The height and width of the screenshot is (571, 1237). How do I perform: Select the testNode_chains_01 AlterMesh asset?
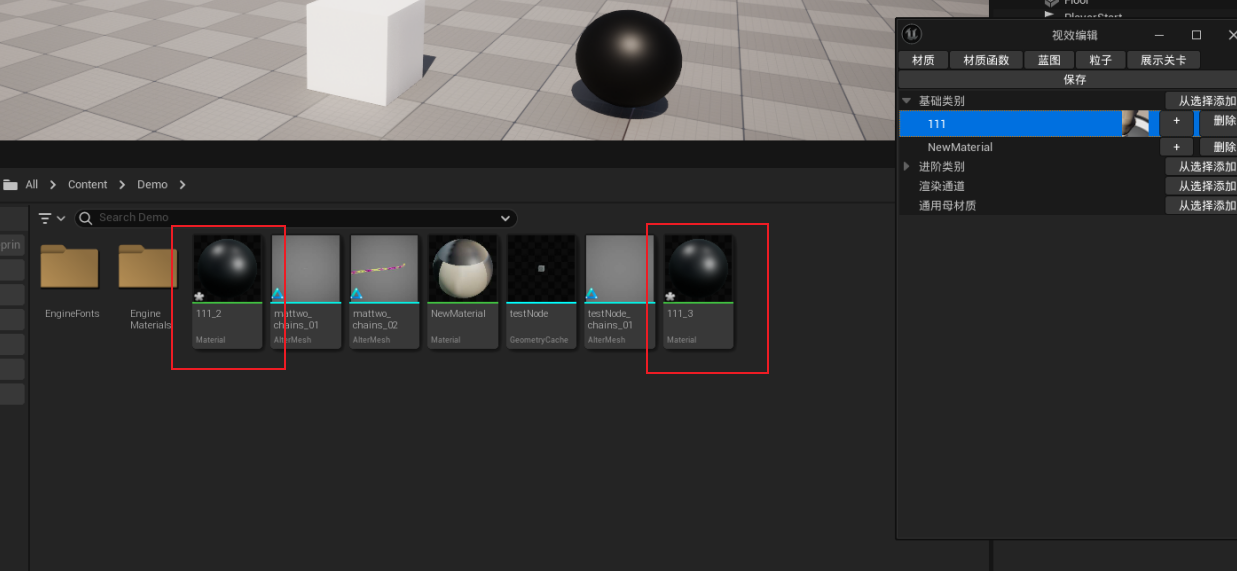coord(619,269)
